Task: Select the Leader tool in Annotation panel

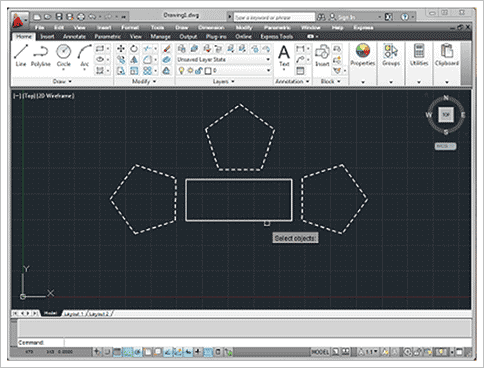Action: pos(300,60)
